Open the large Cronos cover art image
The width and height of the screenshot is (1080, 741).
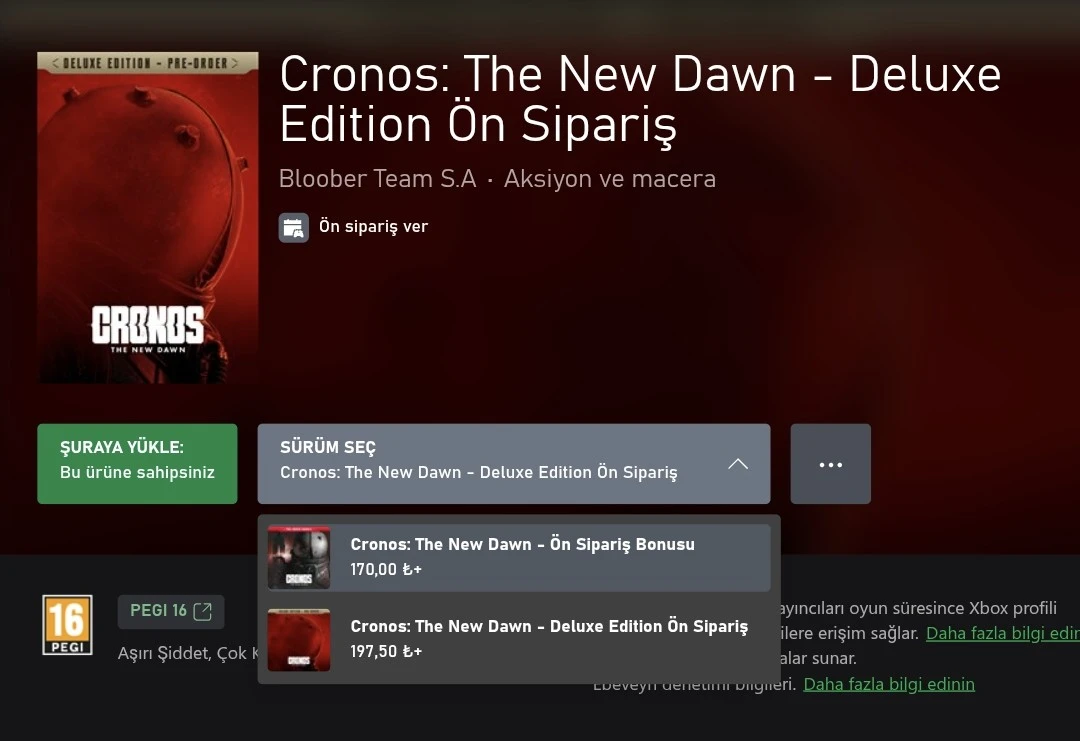[148, 218]
